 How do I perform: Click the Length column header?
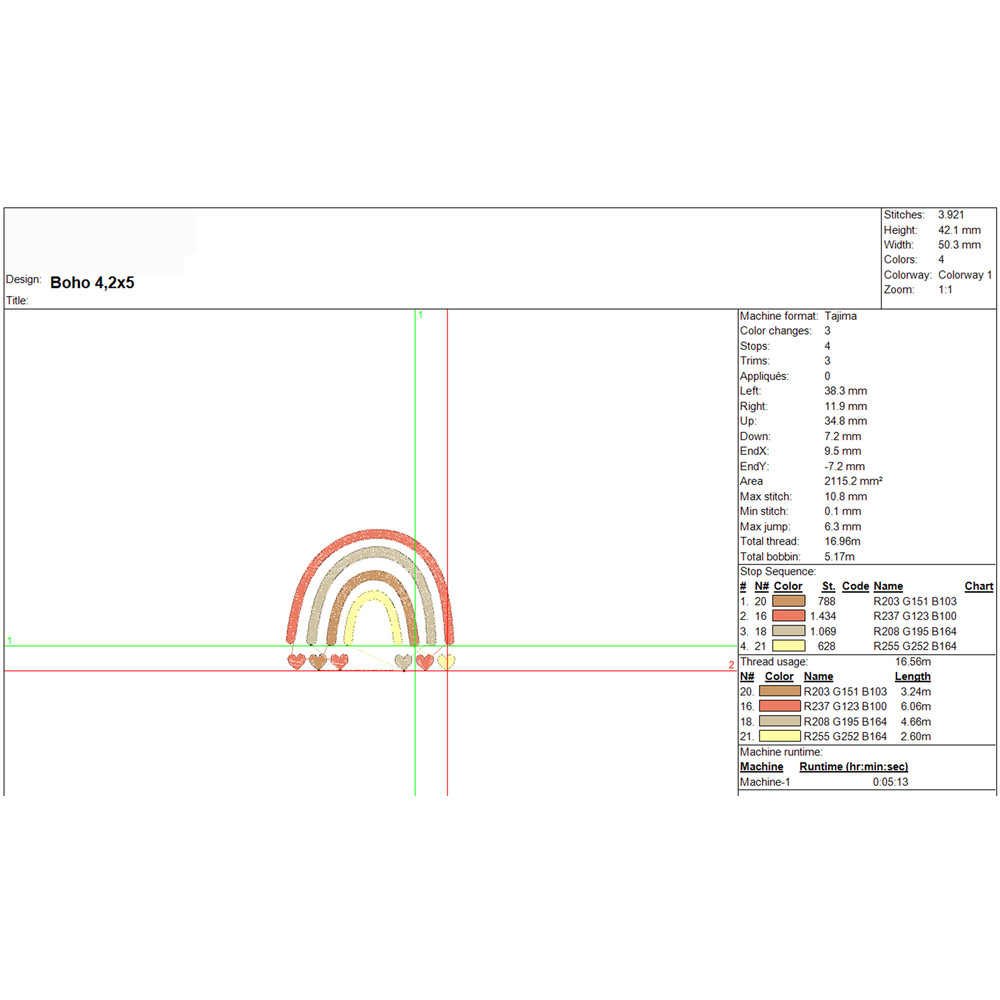(x=912, y=676)
